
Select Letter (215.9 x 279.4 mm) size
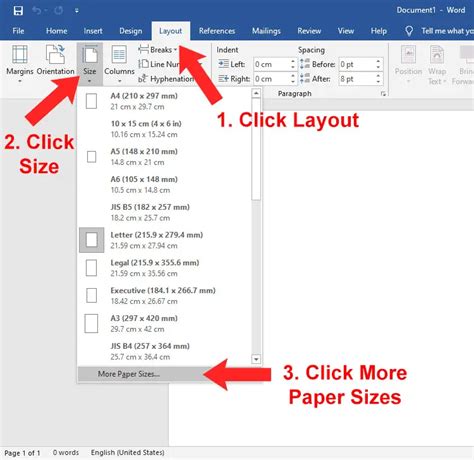click(165, 240)
